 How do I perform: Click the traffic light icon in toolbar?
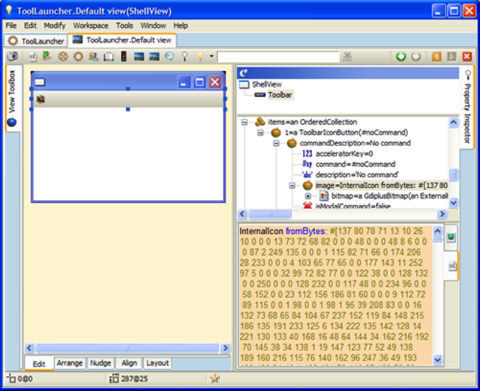(x=124, y=56)
